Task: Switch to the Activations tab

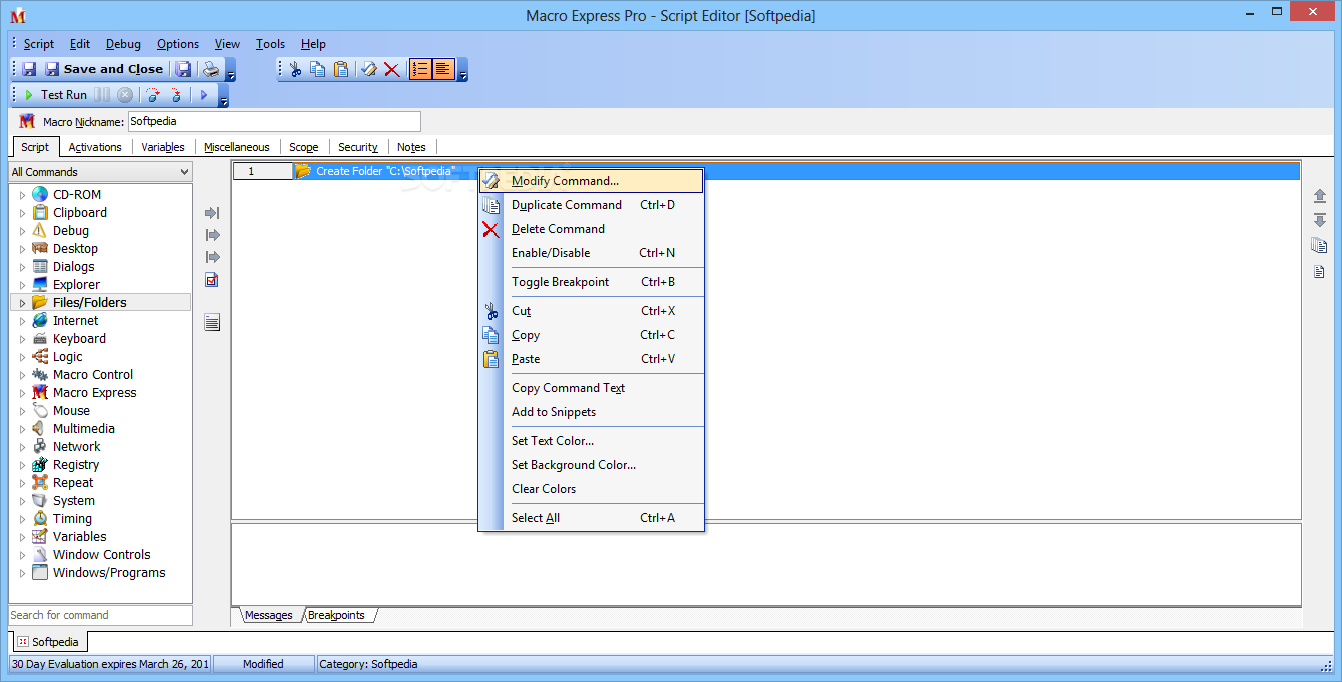Action: [x=95, y=147]
